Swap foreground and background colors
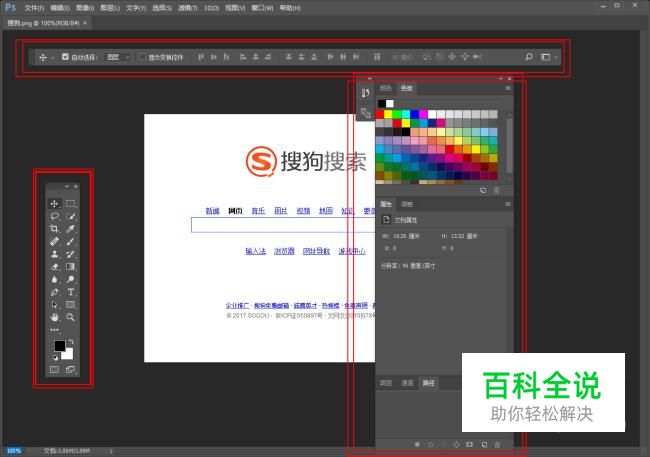 (71, 342)
